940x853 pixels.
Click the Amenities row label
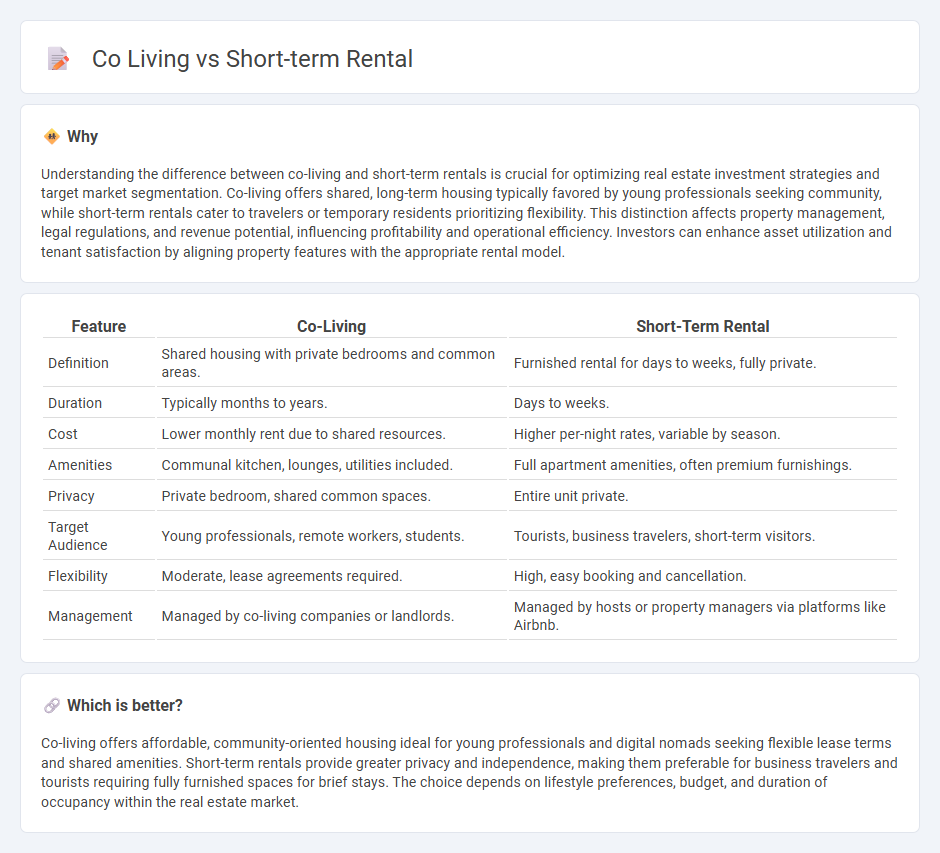[80, 465]
